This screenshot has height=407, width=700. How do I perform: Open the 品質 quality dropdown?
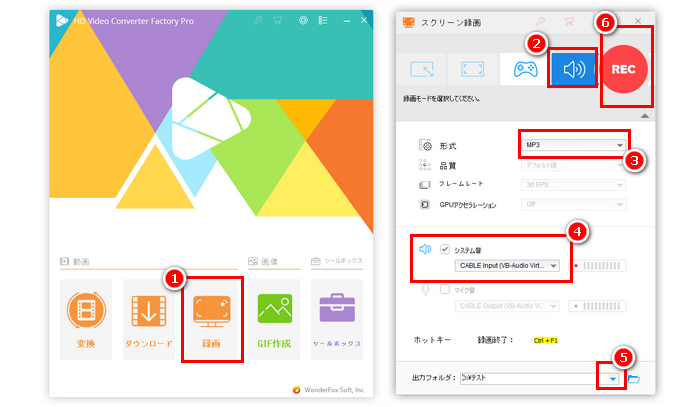tap(573, 165)
